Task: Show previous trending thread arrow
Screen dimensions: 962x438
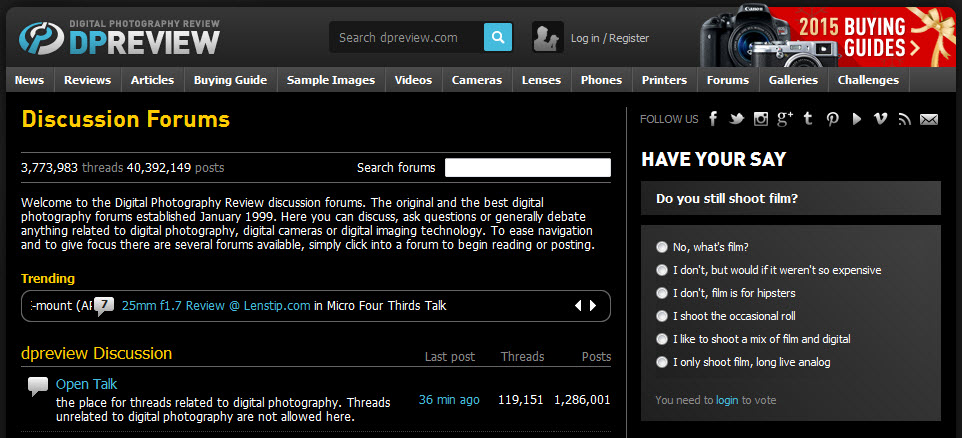Action: (578, 305)
